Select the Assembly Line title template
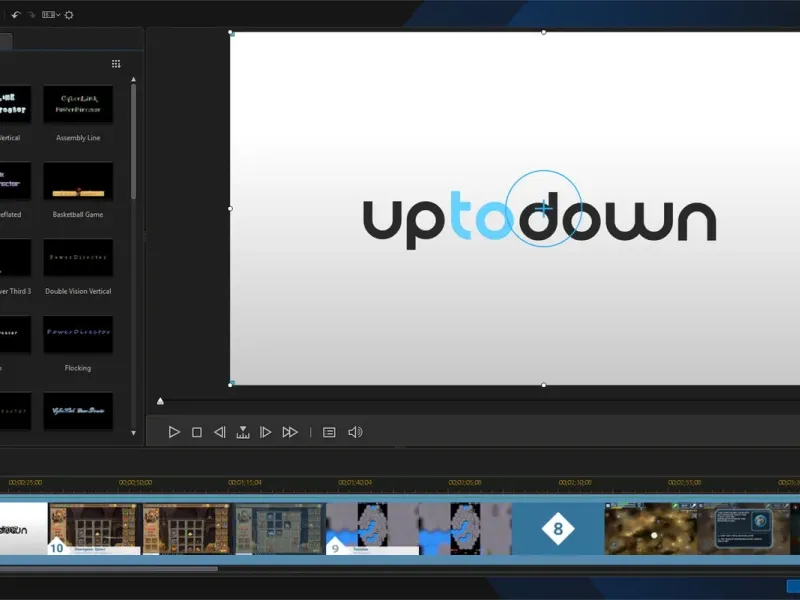The height and width of the screenshot is (600, 800). 78,104
